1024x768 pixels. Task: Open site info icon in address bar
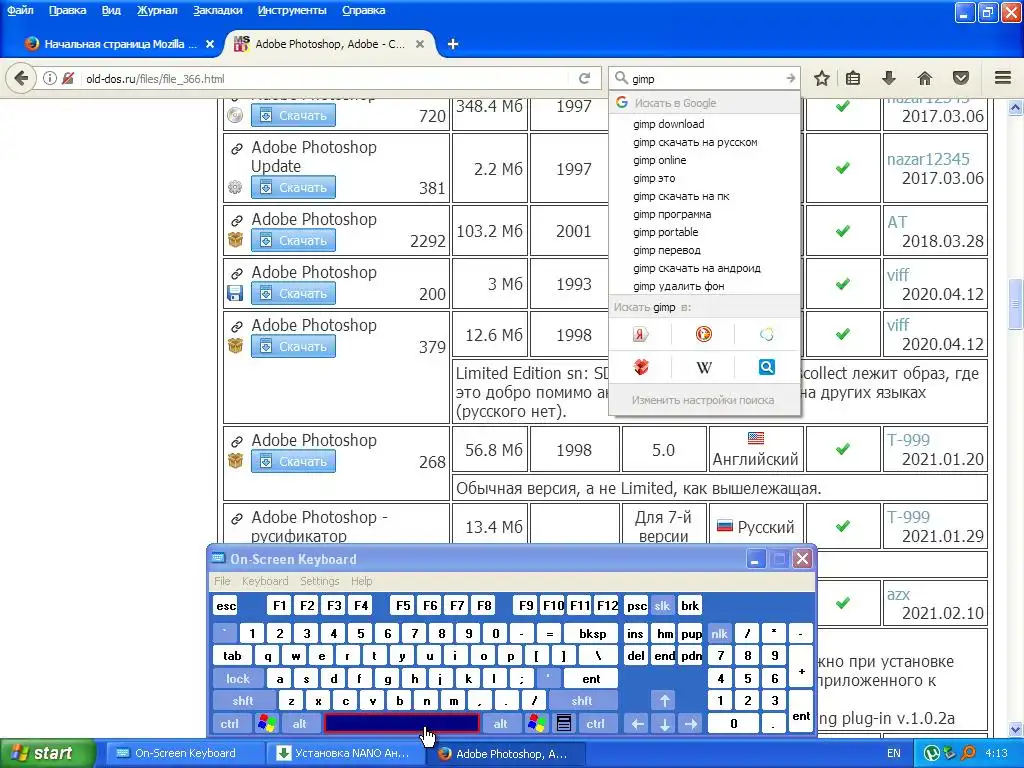click(x=50, y=78)
